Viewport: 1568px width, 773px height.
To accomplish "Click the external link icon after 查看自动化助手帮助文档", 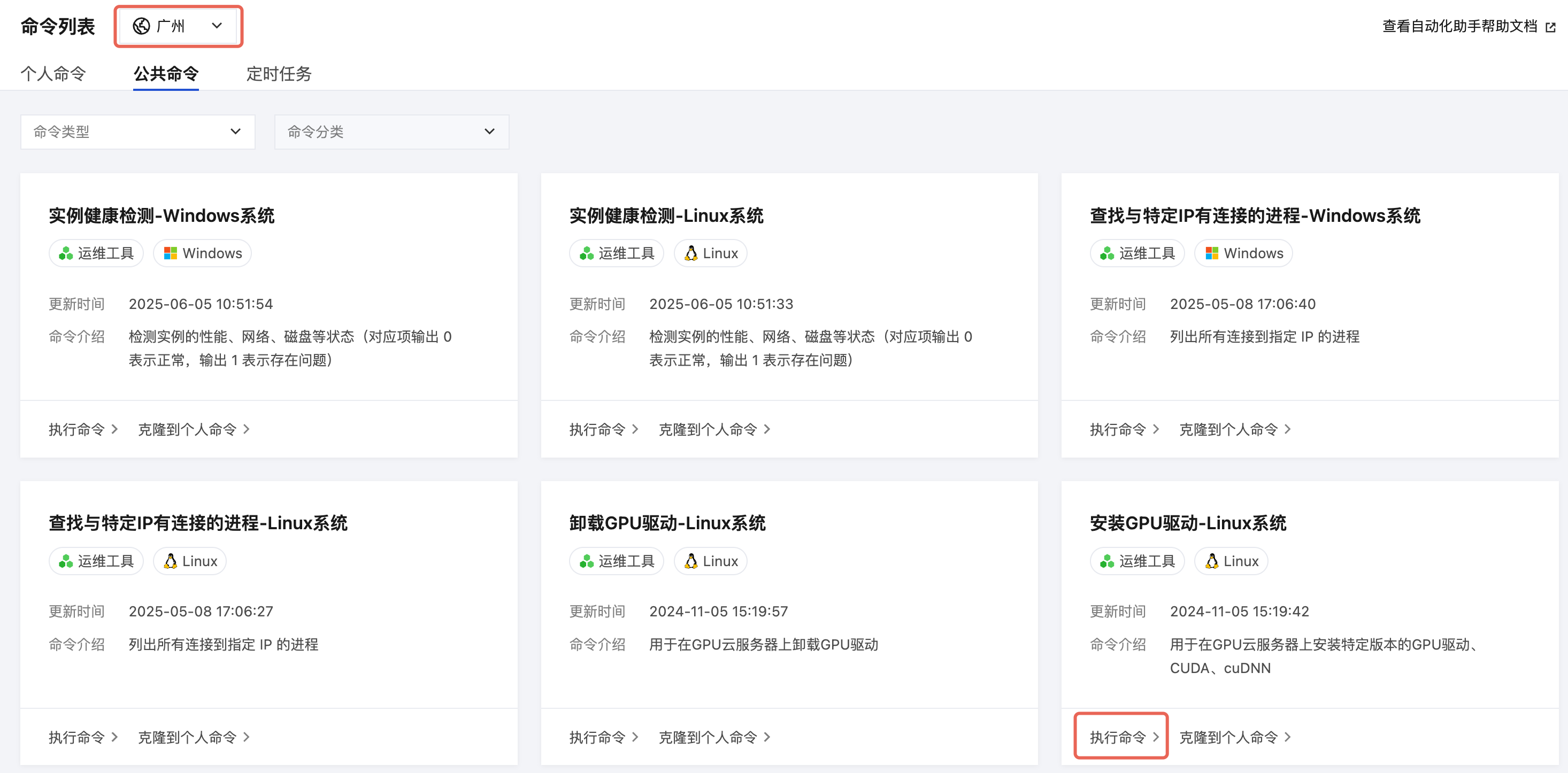I will point(1550,27).
